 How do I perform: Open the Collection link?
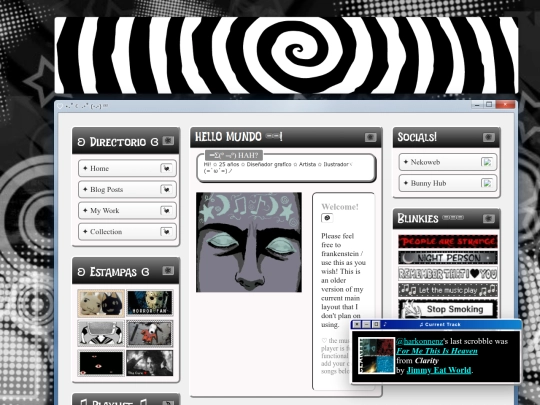click(x=127, y=231)
